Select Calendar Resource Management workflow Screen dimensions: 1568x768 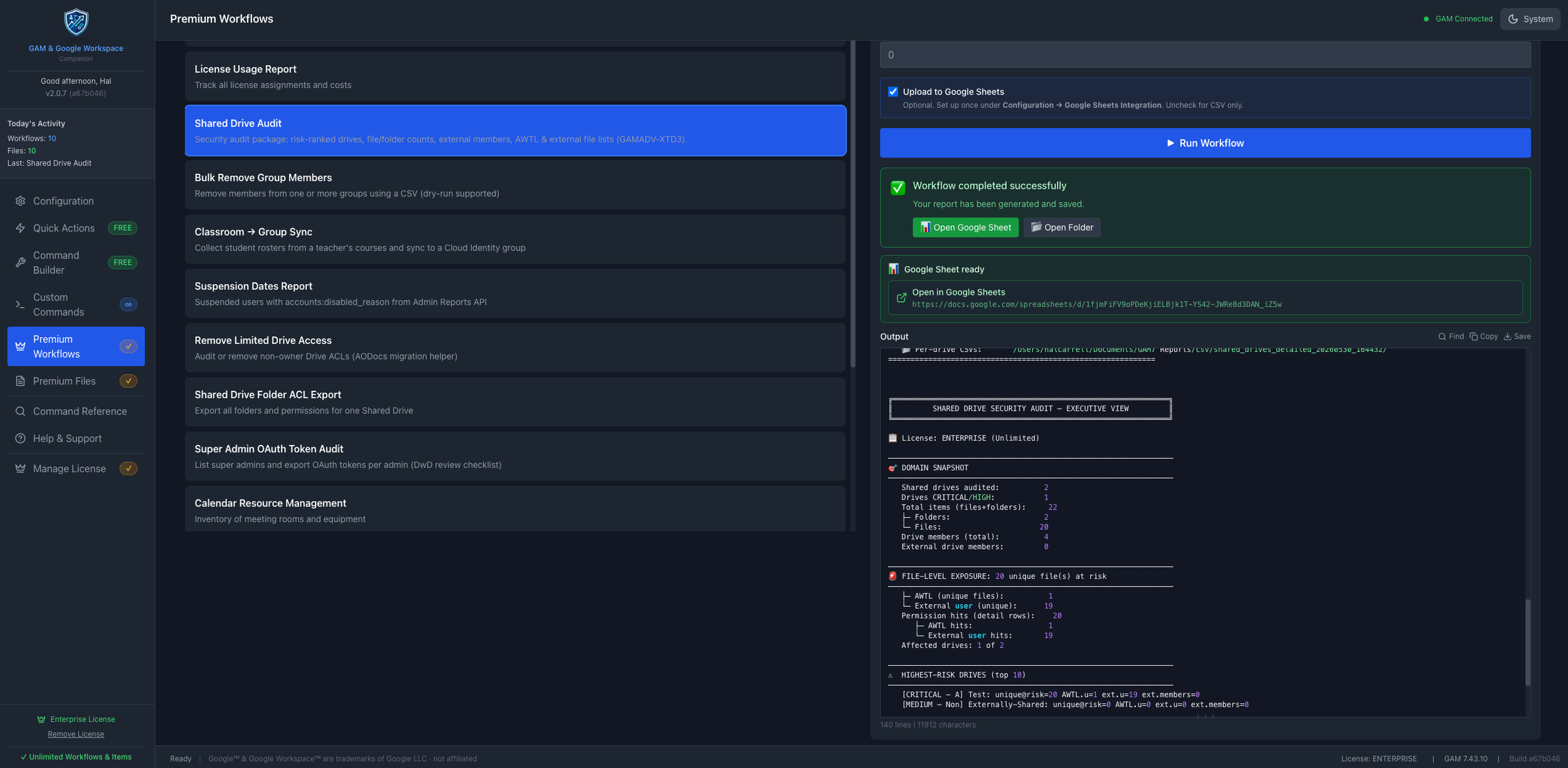click(x=515, y=509)
